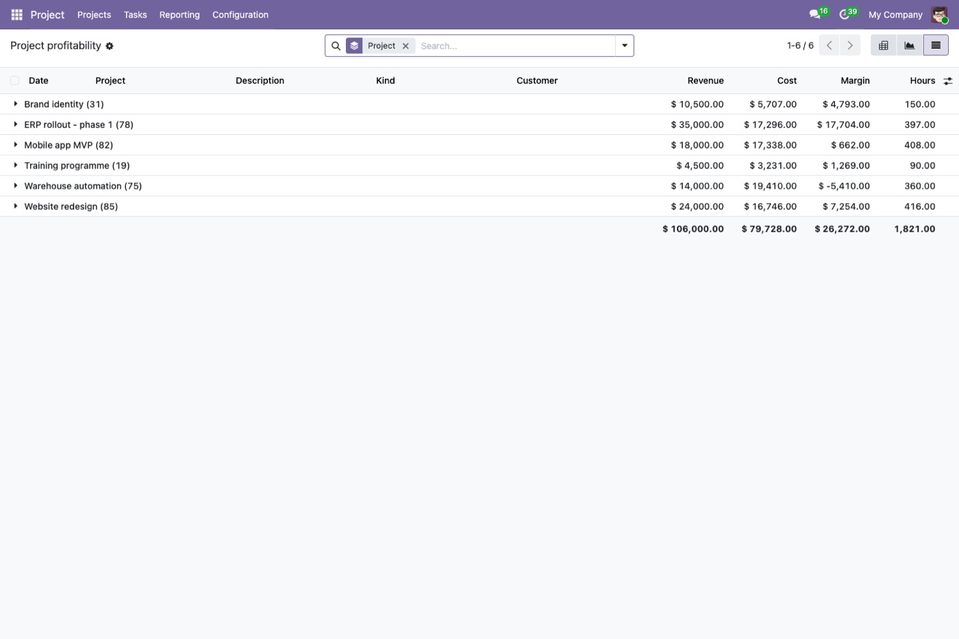Tick the select-all records checkbox
Image resolution: width=959 pixels, height=639 pixels.
tap(15, 81)
